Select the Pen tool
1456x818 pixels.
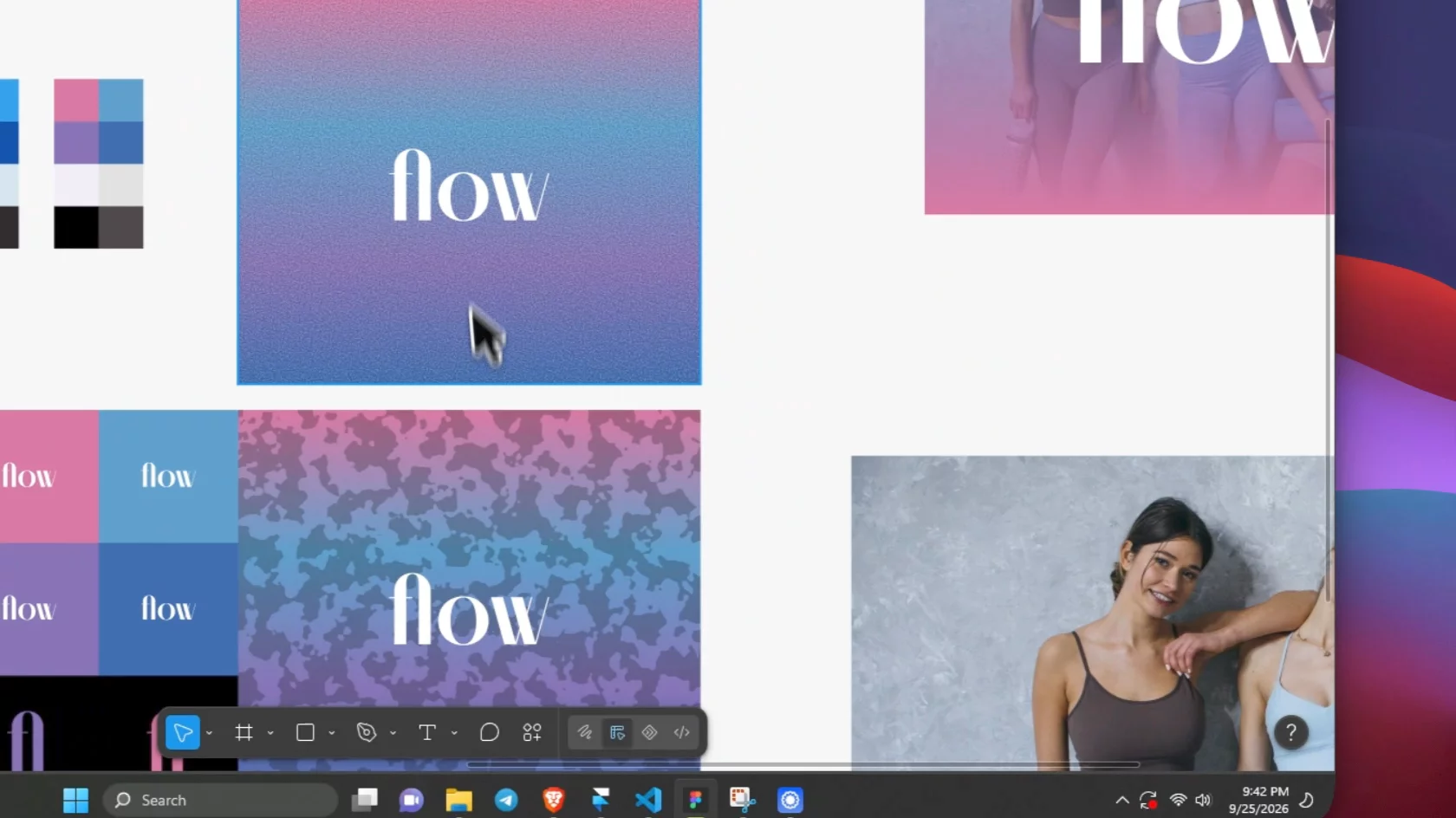[367, 733]
